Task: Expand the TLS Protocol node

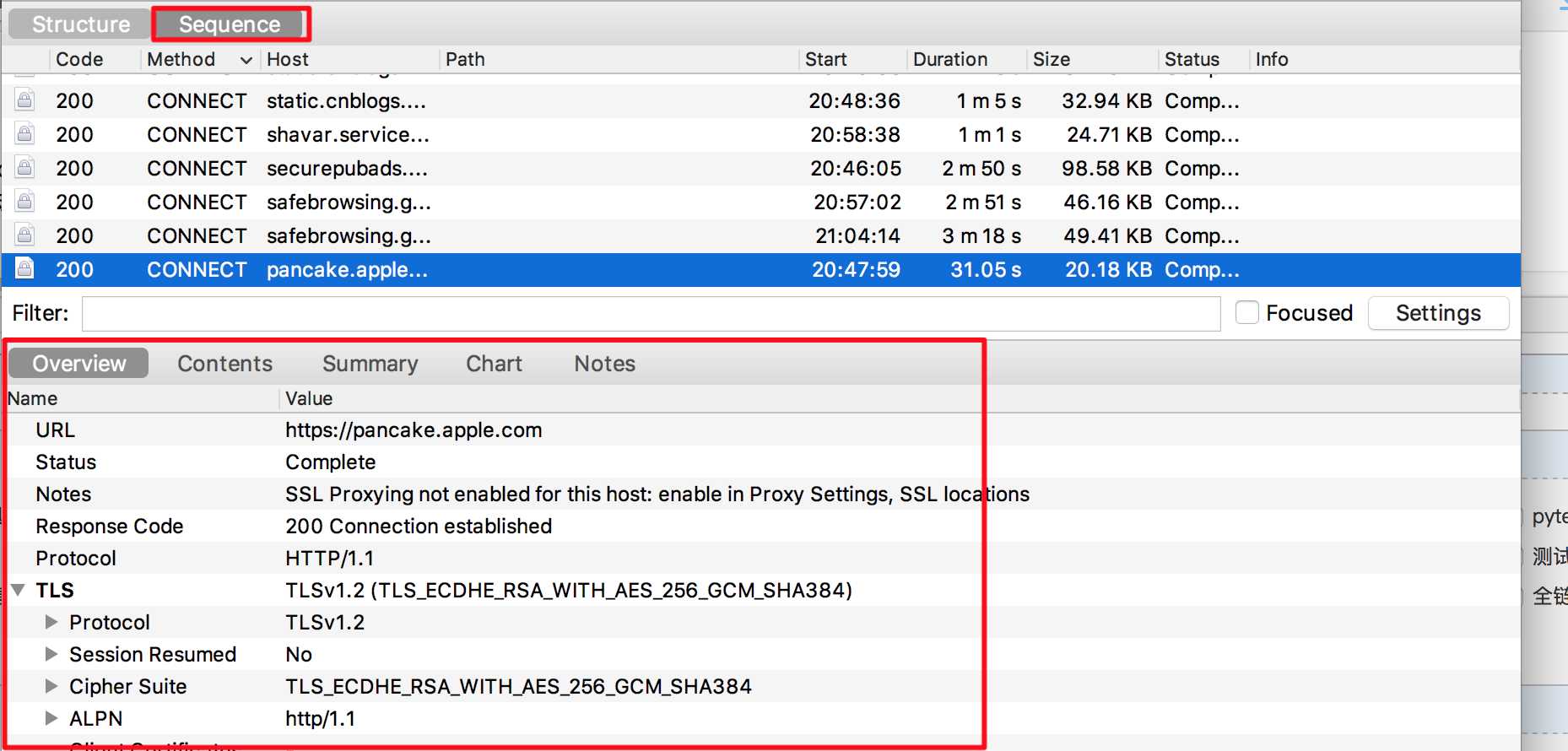Action: [x=51, y=622]
